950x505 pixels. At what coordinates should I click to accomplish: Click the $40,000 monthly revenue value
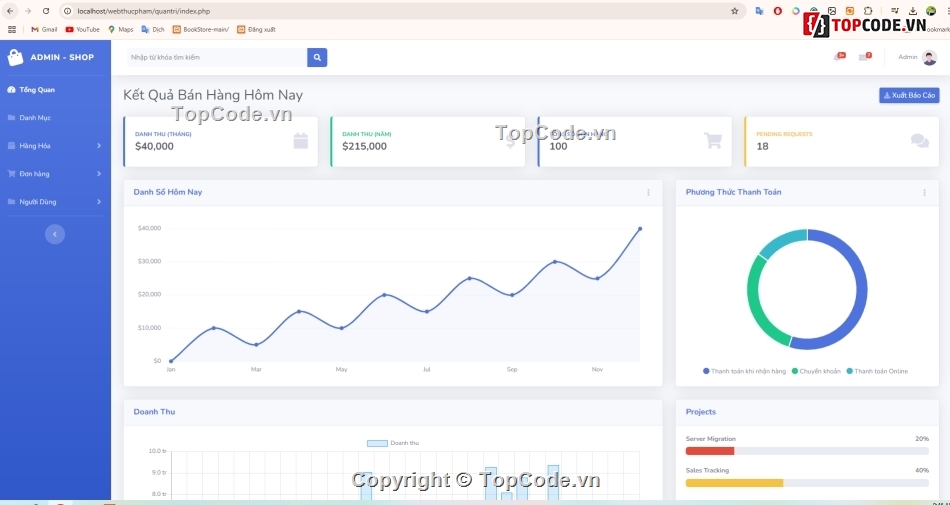(154, 147)
